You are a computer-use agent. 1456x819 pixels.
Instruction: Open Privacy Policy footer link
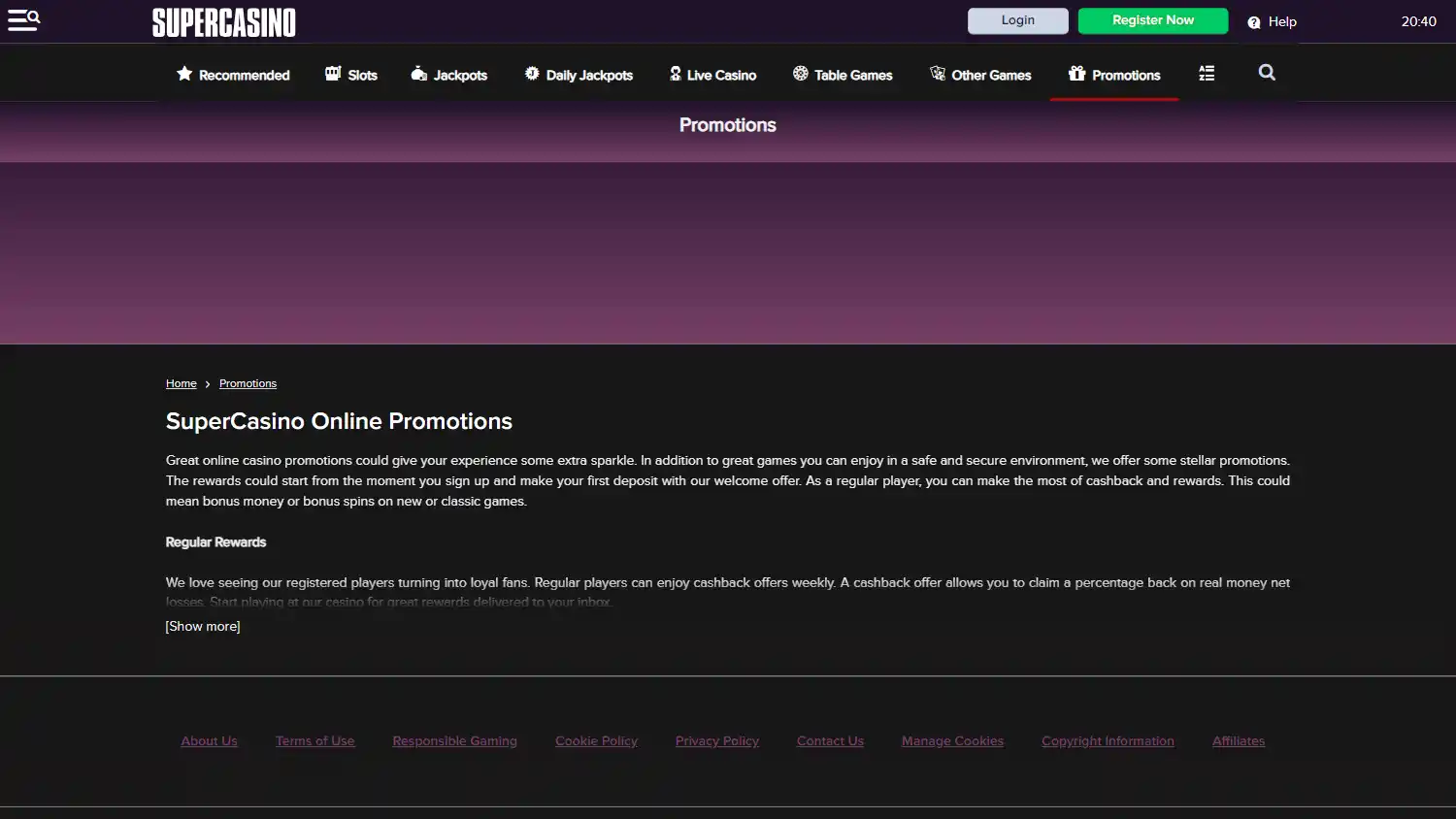(717, 740)
